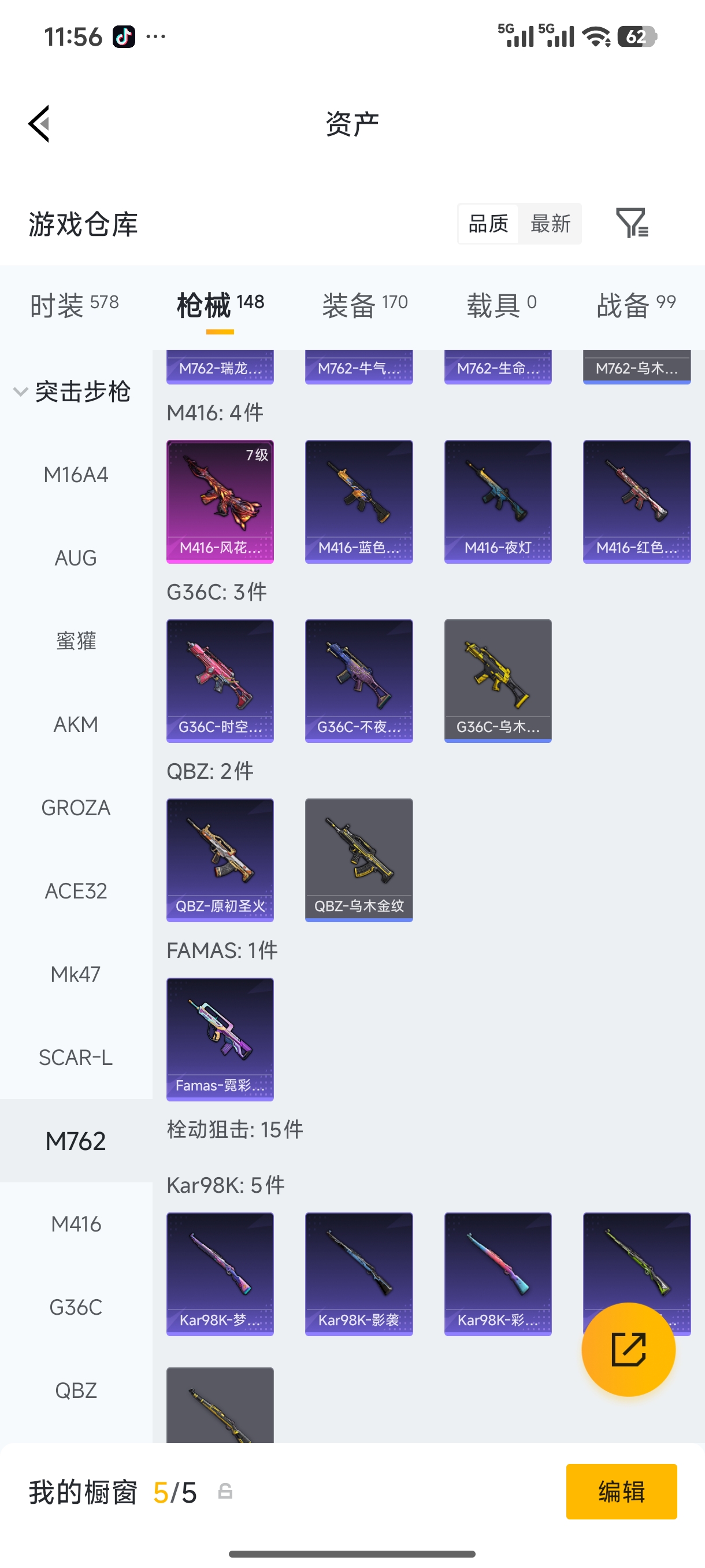Viewport: 705px width, 1568px height.
Task: Select the G36C-乌木 golden gun skin
Action: [x=498, y=681]
